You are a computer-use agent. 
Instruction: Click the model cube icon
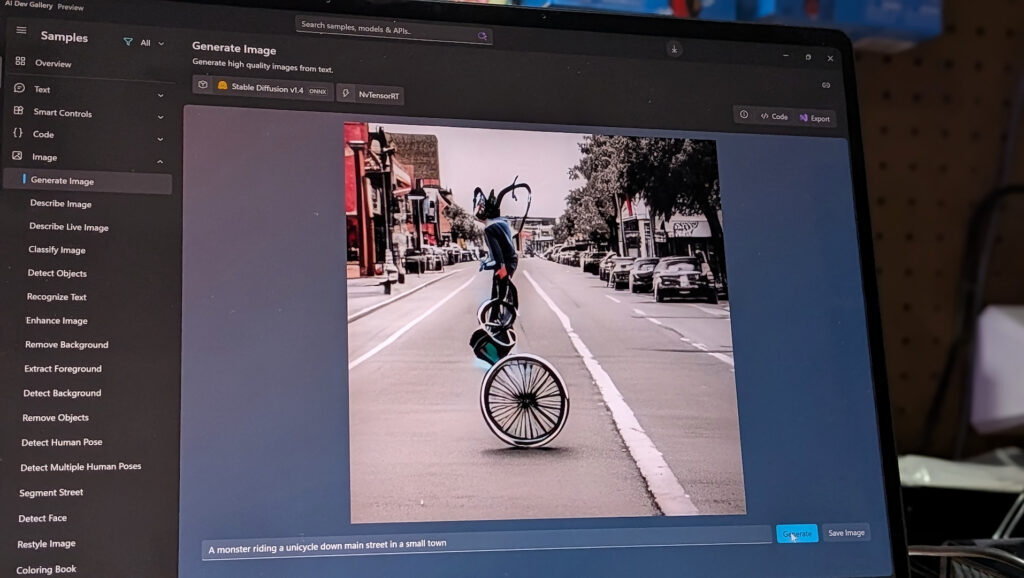coord(203,85)
